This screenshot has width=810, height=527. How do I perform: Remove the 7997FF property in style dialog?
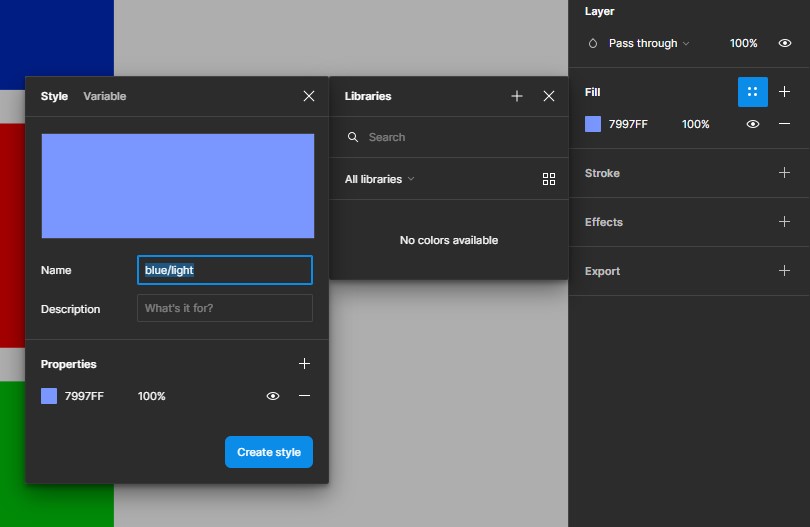coord(305,396)
